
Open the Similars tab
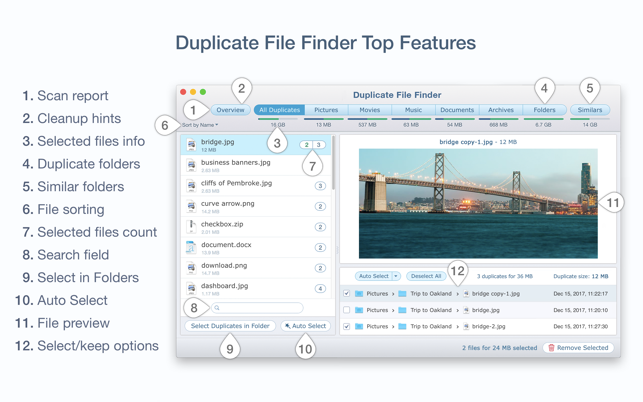click(x=589, y=110)
